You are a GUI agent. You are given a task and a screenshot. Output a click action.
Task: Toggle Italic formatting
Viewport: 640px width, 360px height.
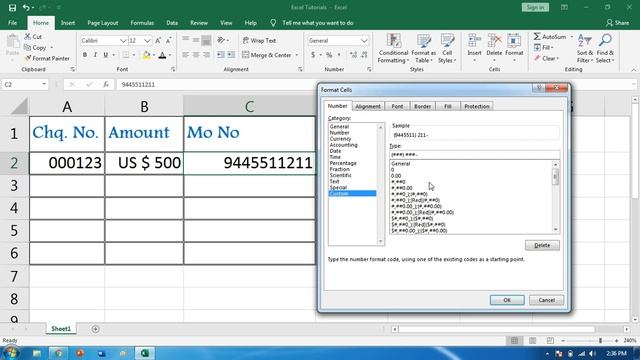(x=95, y=55)
